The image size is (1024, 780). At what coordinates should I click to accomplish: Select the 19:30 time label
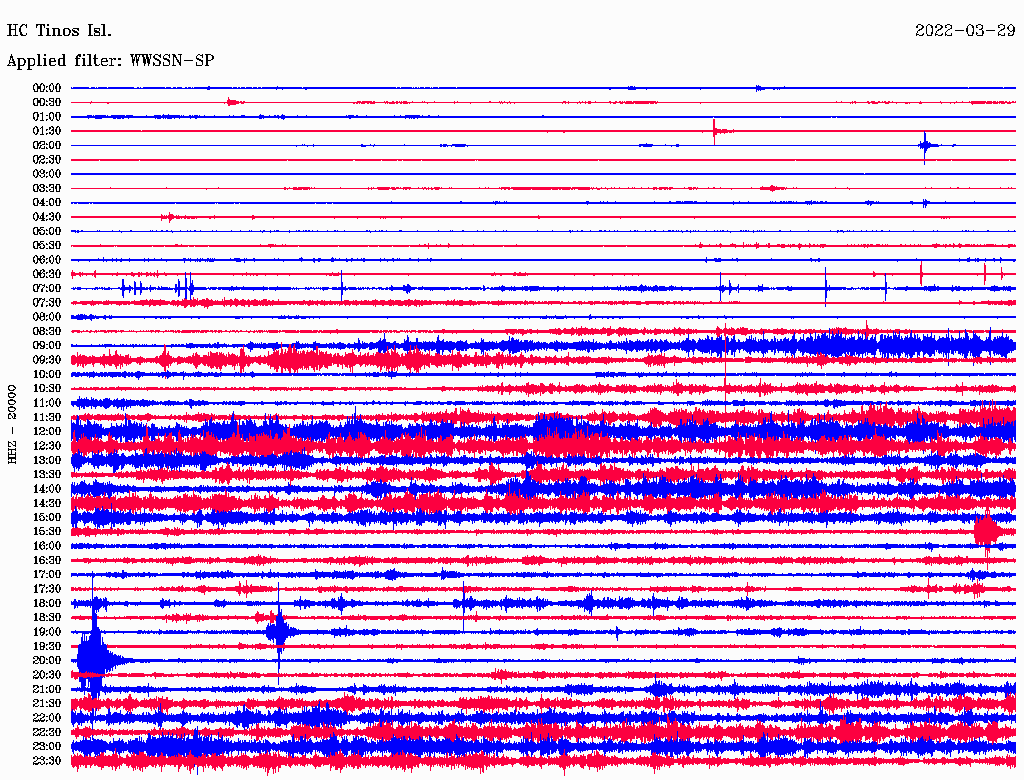click(x=47, y=647)
